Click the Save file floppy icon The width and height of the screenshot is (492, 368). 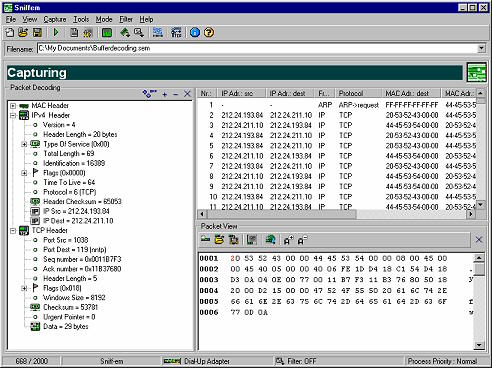(x=37, y=32)
